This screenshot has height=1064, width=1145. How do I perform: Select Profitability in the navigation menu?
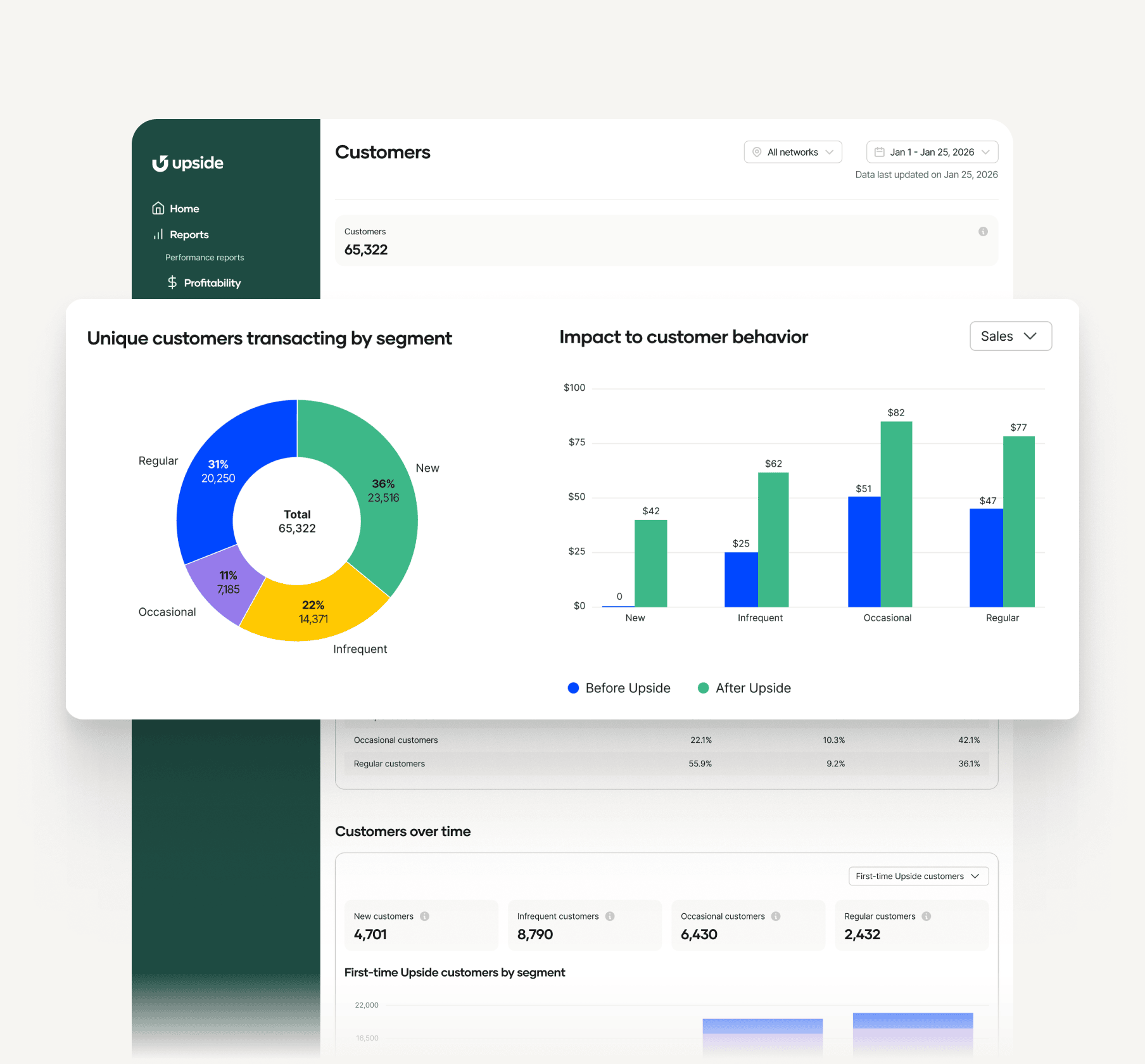[212, 282]
